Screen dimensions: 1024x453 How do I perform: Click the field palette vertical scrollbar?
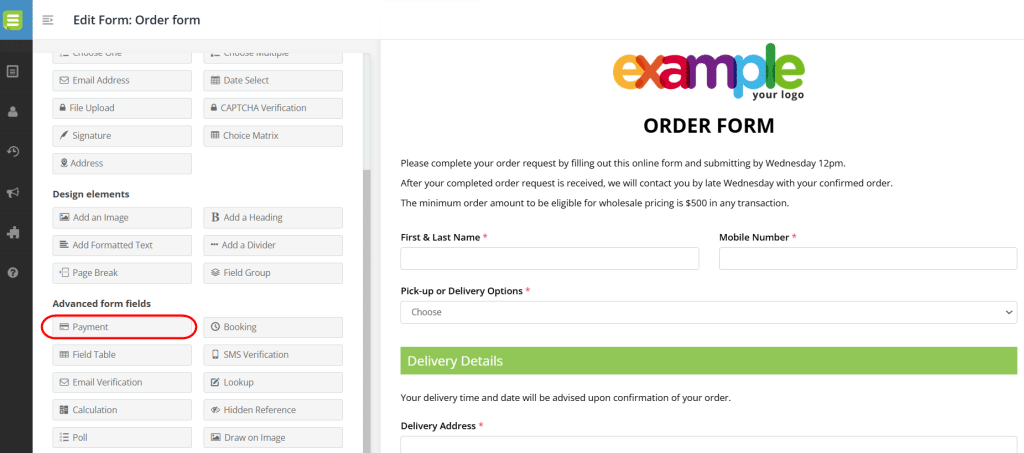(x=366, y=300)
